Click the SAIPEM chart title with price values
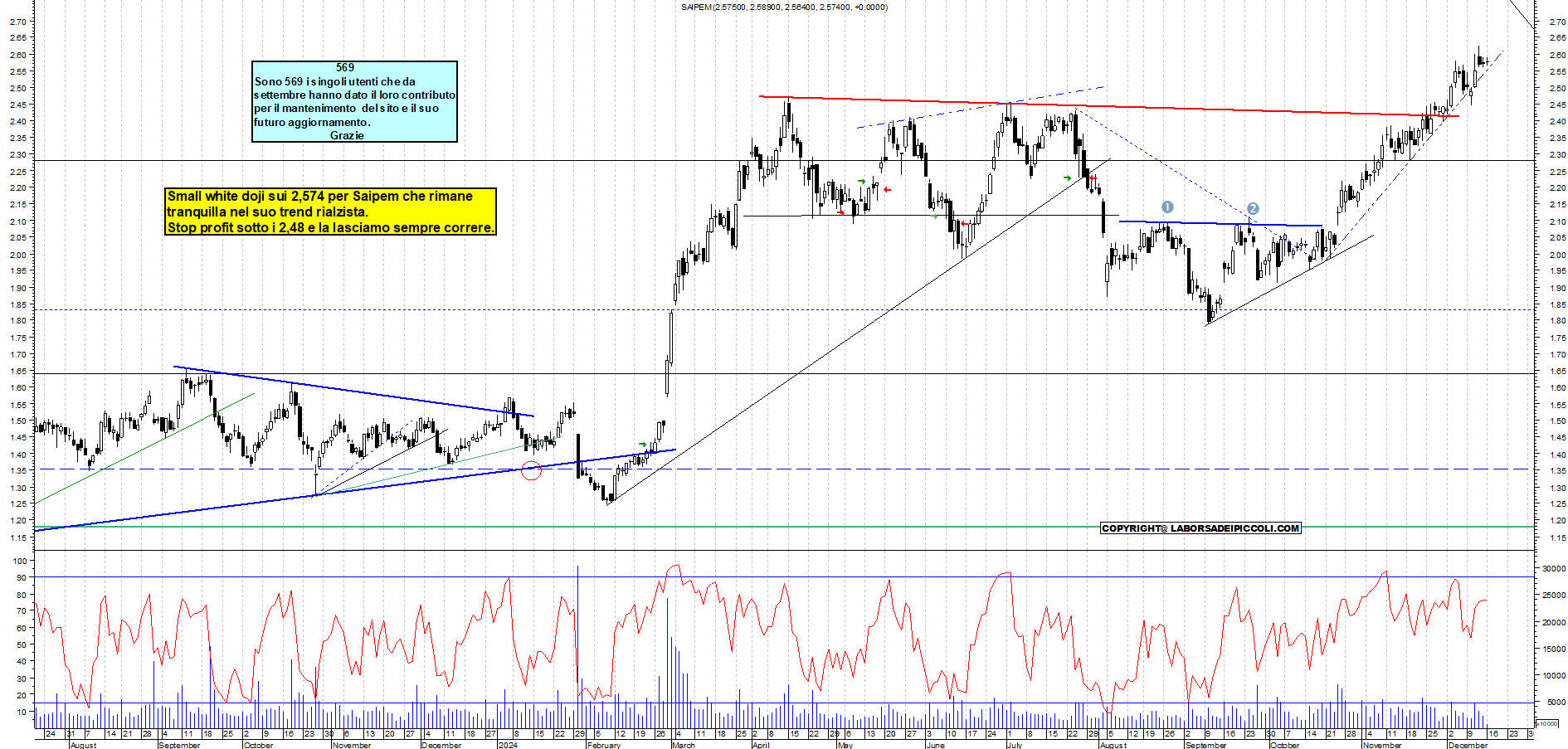1568x749 pixels. pyautogui.click(x=784, y=7)
